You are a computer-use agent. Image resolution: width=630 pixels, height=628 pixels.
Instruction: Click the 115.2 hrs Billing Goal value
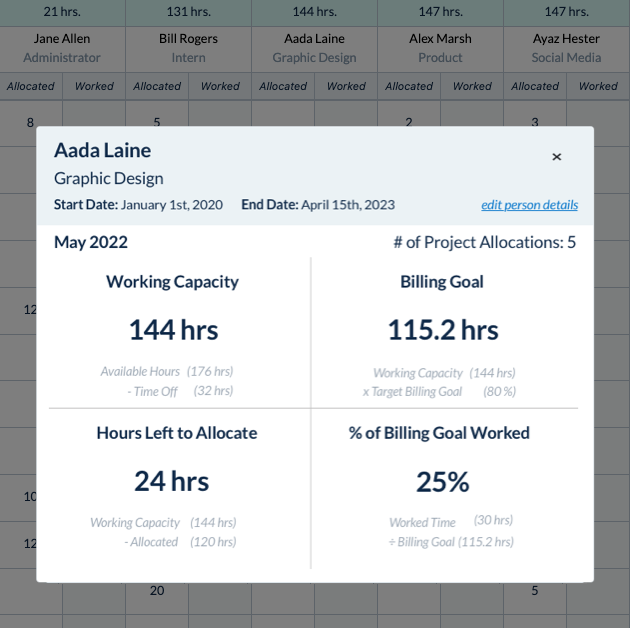point(443,330)
